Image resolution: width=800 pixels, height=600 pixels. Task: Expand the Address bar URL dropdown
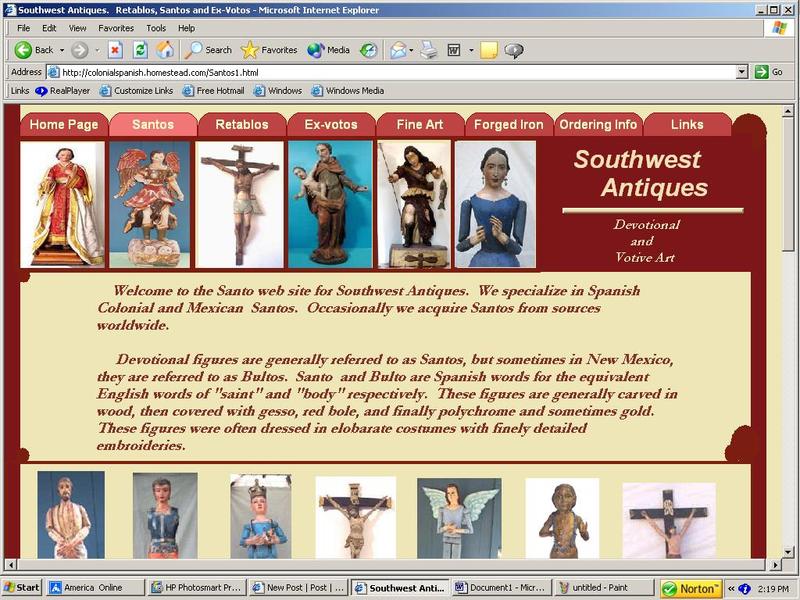pyautogui.click(x=742, y=71)
